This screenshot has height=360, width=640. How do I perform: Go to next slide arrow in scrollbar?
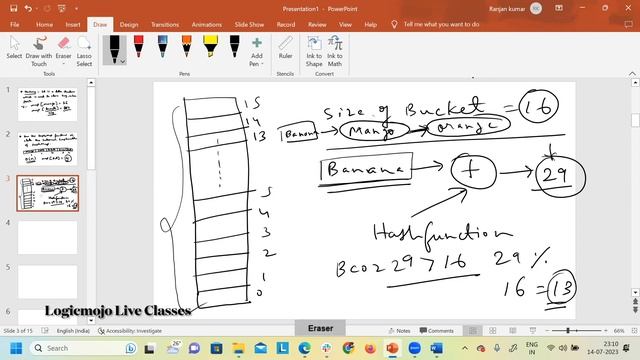[636, 310]
